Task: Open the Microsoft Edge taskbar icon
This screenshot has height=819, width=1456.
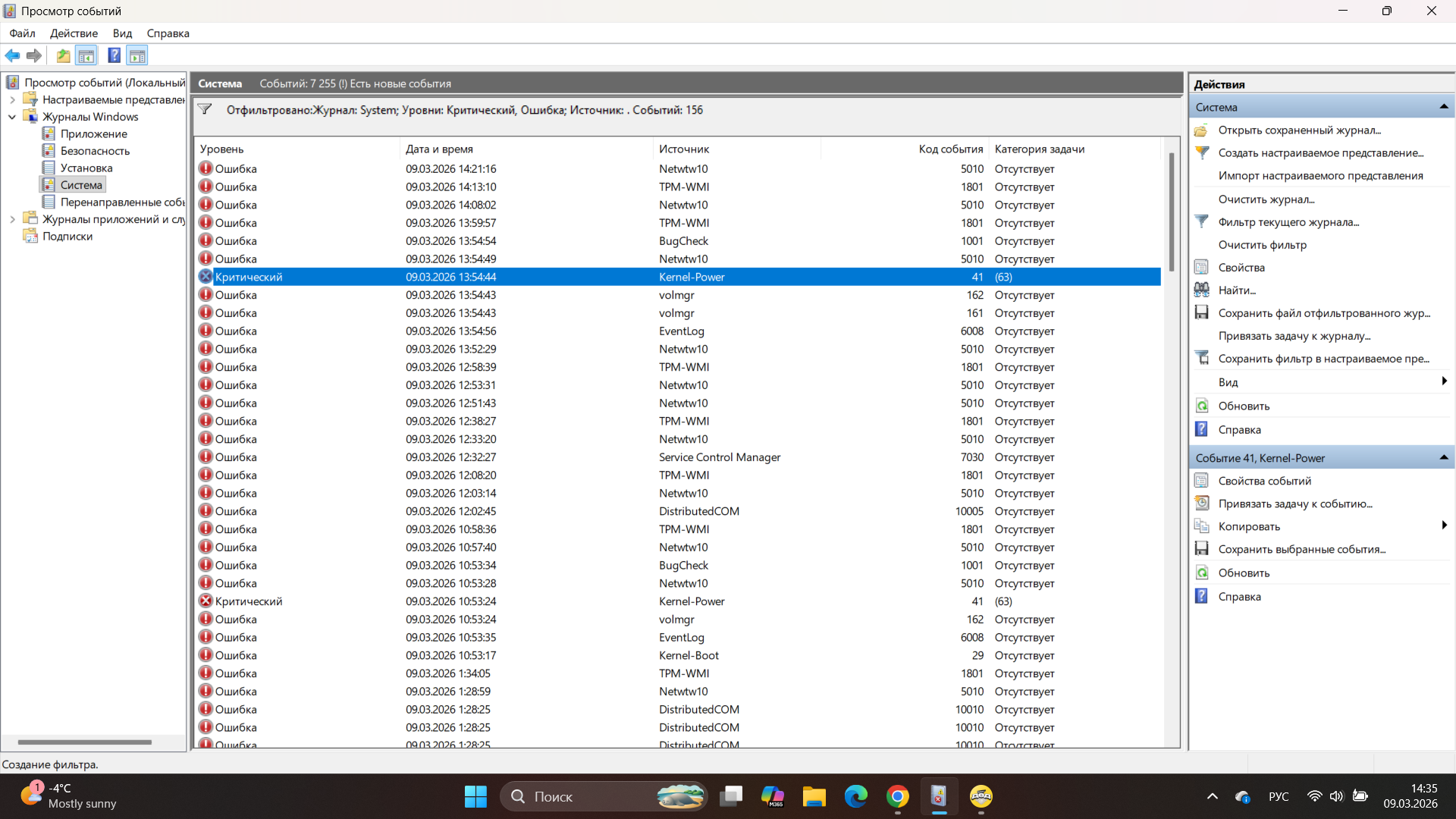Action: point(856,796)
